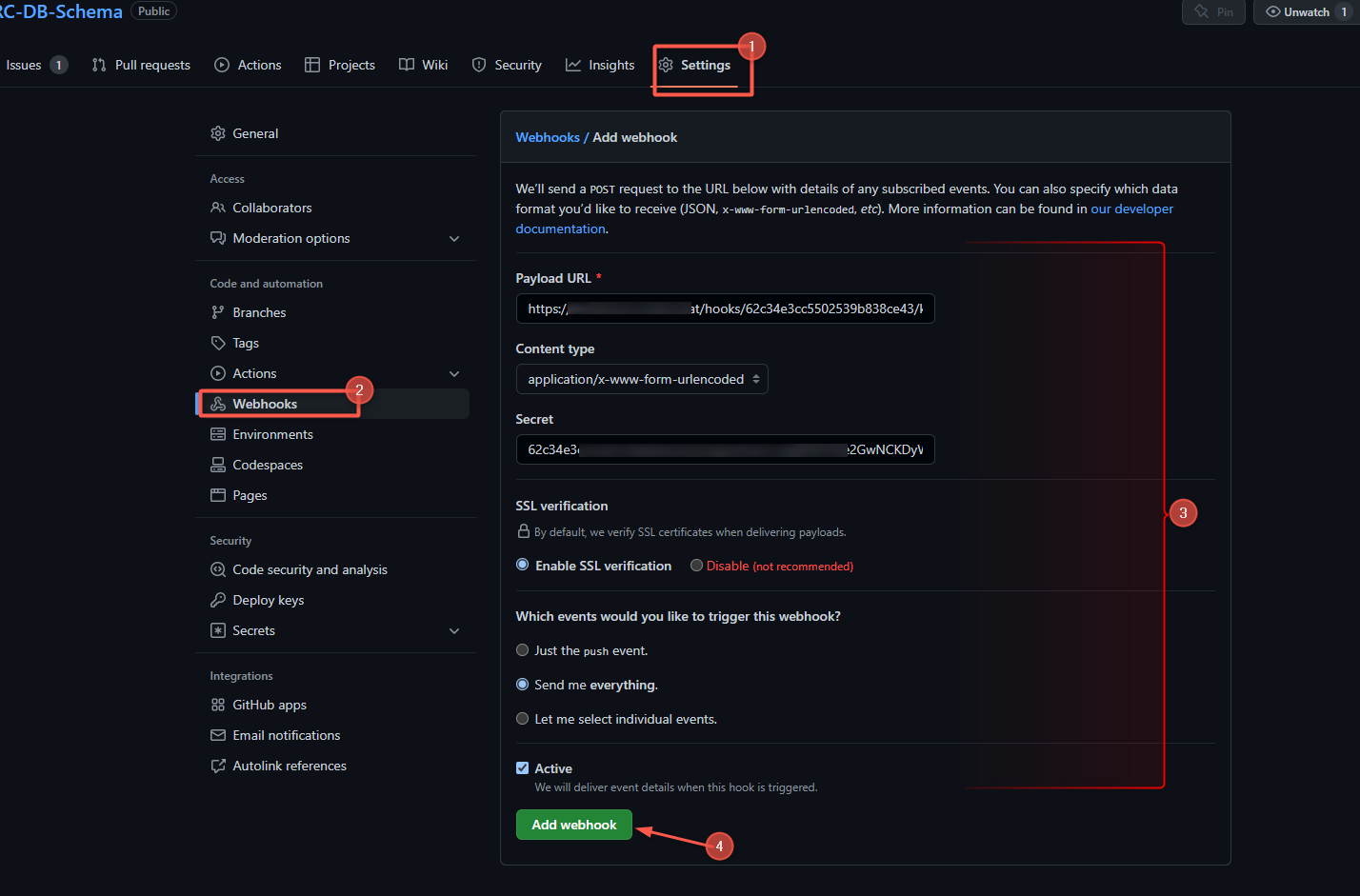Click into the Payload URL field
1360x896 pixels.
click(x=724, y=309)
